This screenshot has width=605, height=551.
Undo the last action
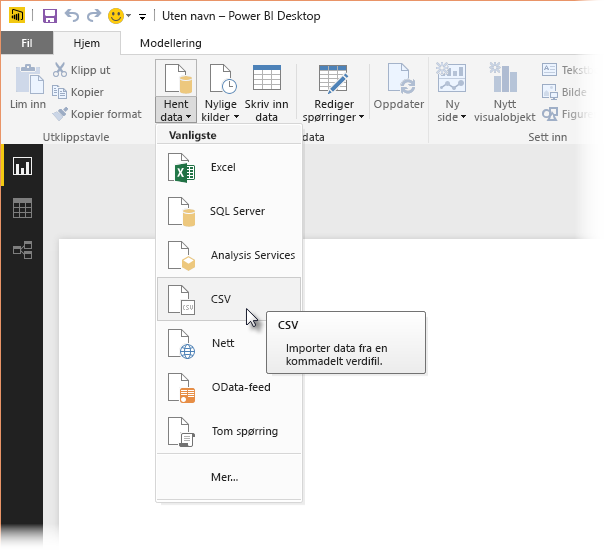tap(72, 16)
